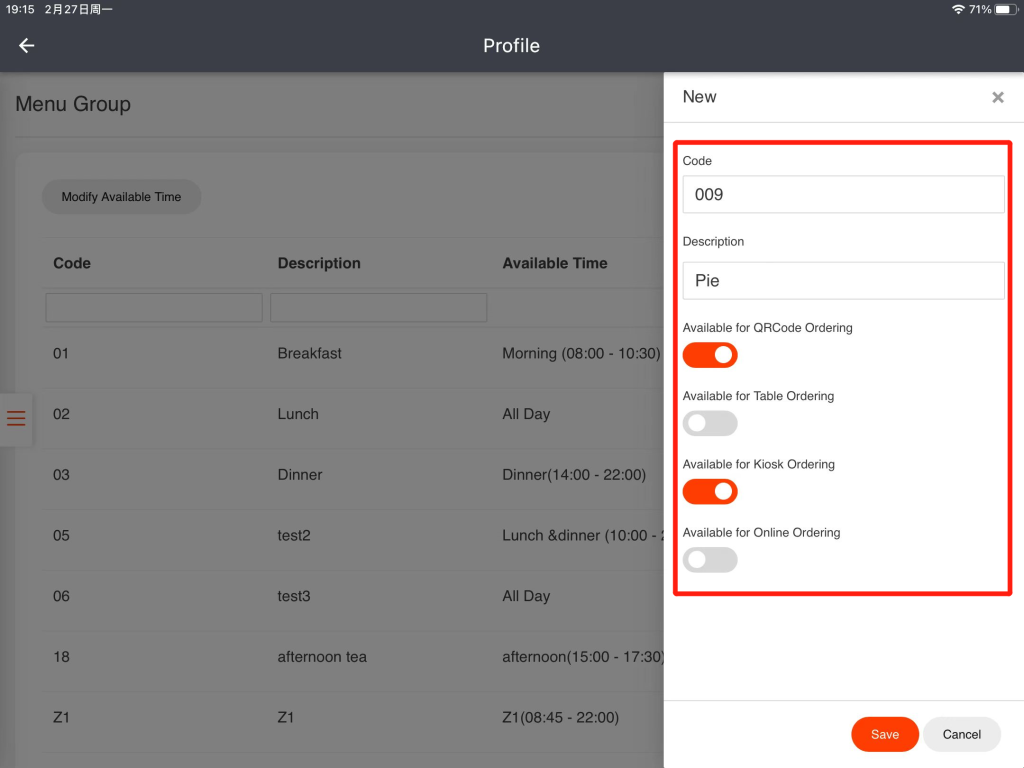Tap the battery status icon
Image resolution: width=1024 pixels, height=768 pixels.
pos(1004,9)
